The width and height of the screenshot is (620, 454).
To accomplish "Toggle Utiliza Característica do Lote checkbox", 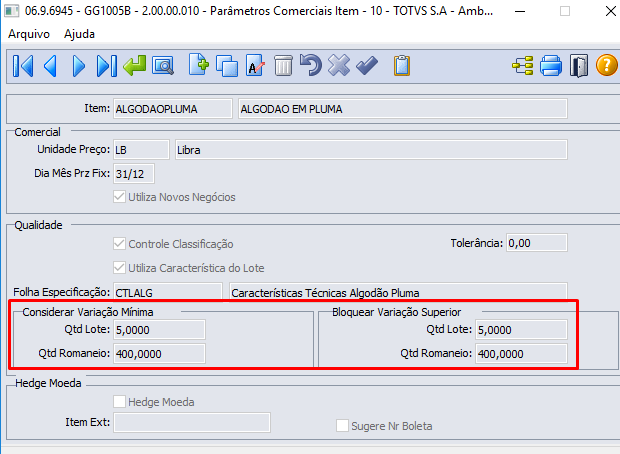I will [x=119, y=268].
